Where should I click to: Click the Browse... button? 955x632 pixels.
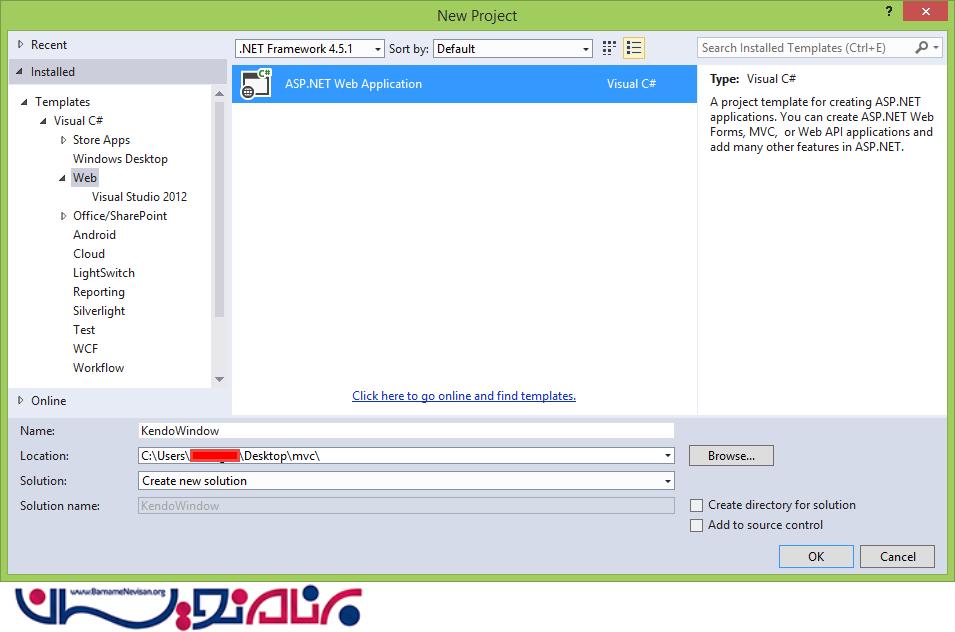(731, 455)
